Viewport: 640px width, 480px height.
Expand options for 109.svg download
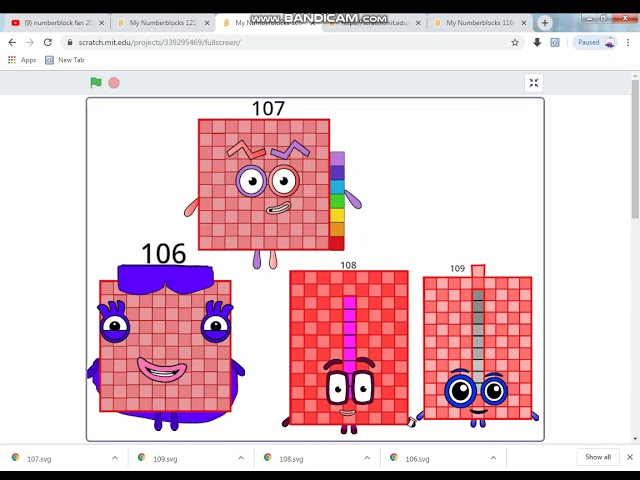coord(241,458)
